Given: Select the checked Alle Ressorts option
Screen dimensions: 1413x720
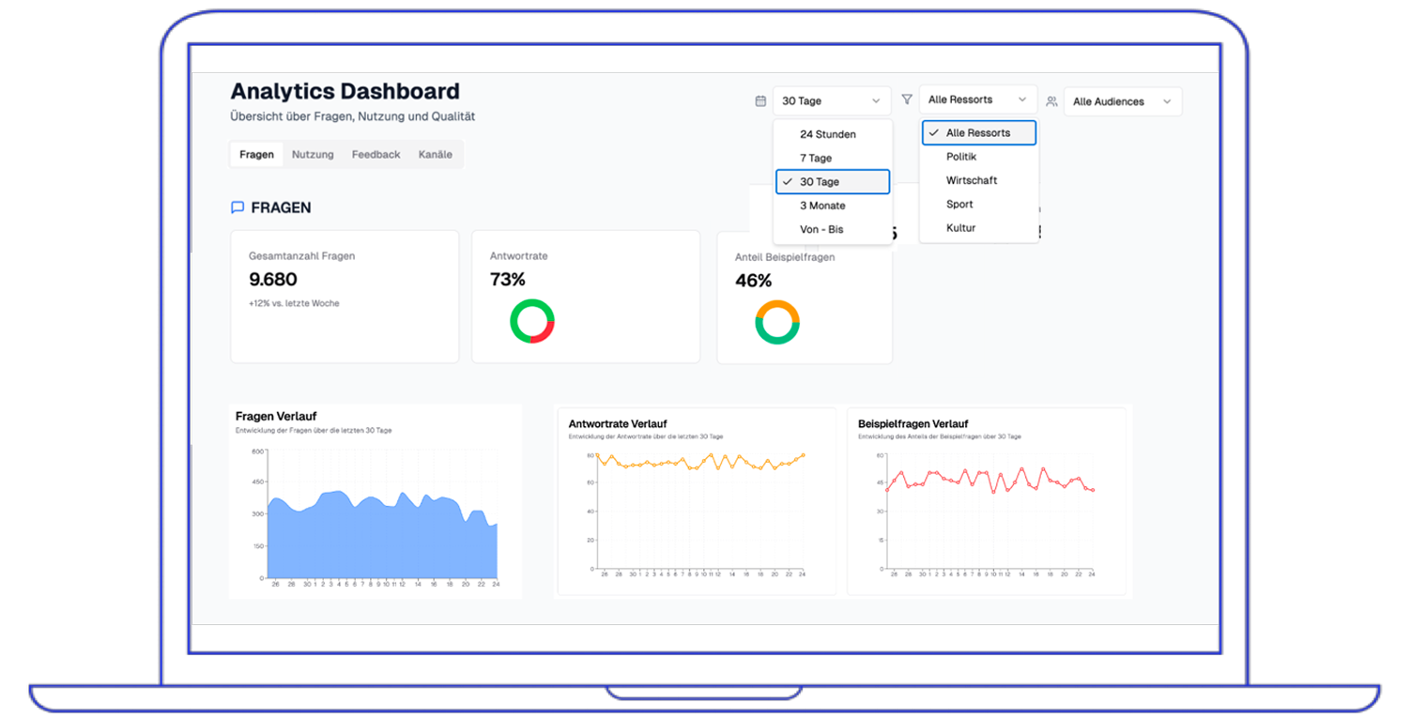Looking at the screenshot, I should [x=978, y=133].
